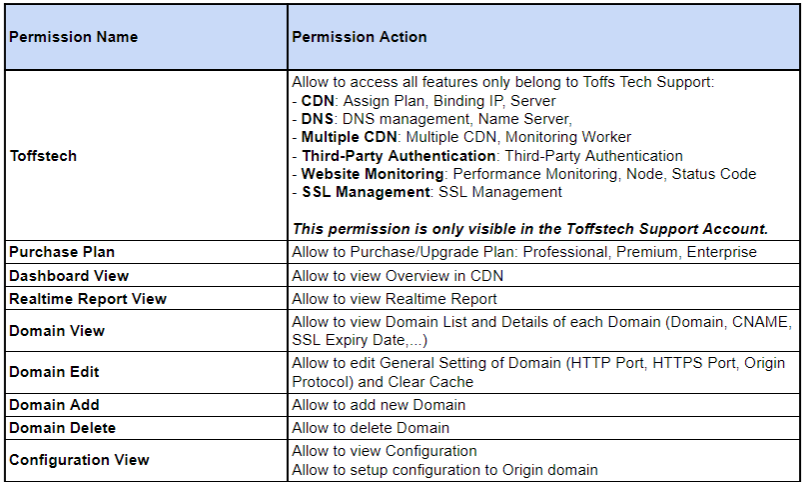The image size is (805, 485).
Task: Click the bold CDN text in Toffstech description
Action: 316,101
